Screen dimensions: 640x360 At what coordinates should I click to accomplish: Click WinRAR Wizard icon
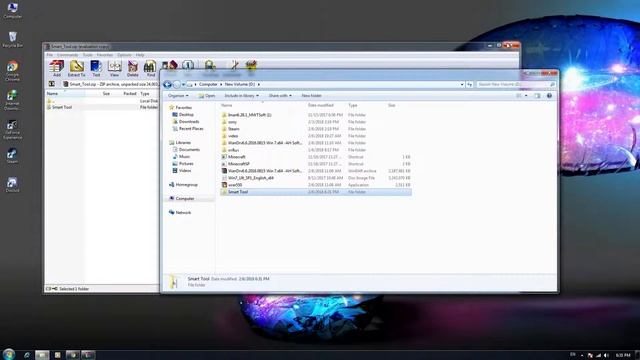click(x=169, y=65)
